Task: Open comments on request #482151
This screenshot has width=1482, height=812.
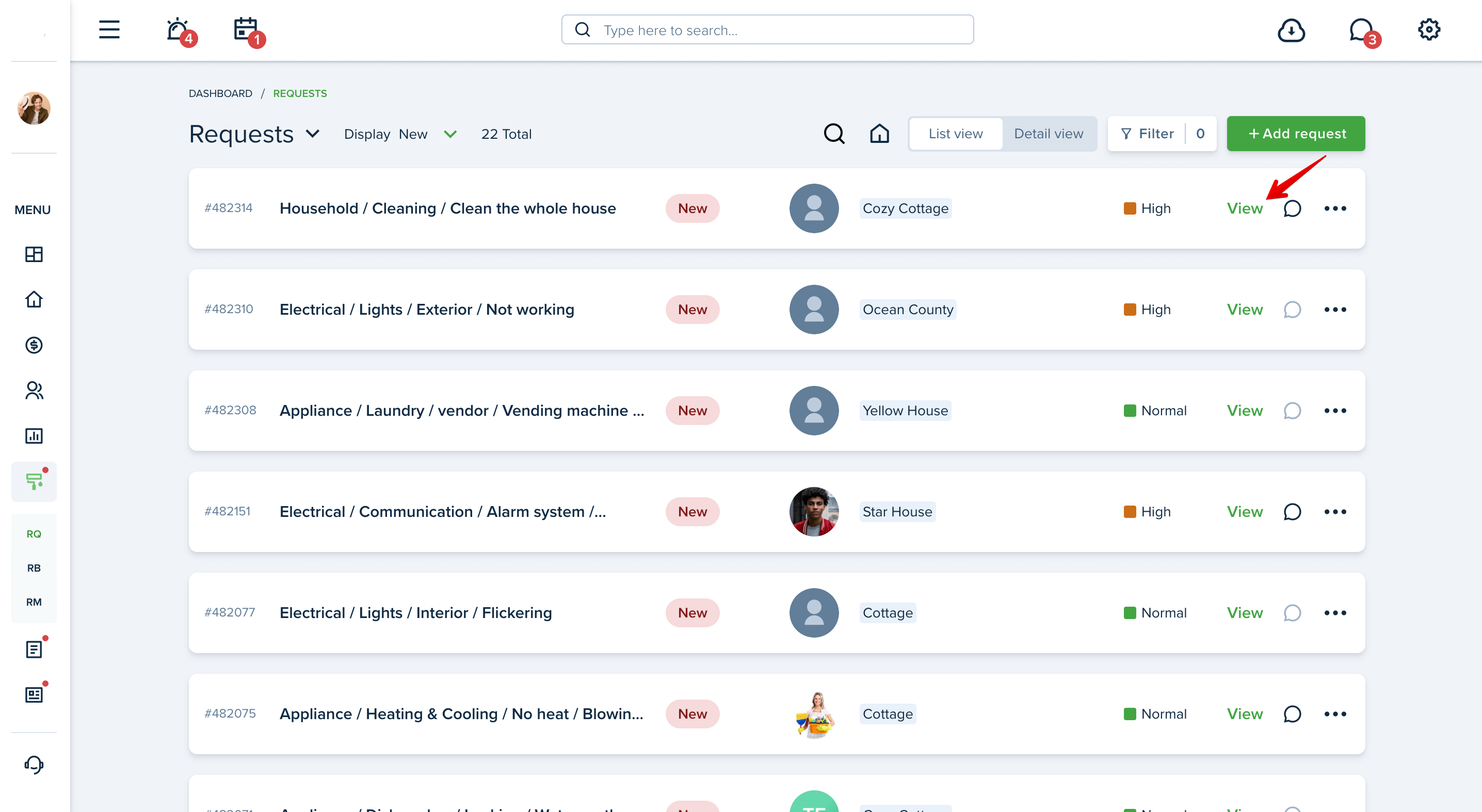Action: tap(1292, 512)
